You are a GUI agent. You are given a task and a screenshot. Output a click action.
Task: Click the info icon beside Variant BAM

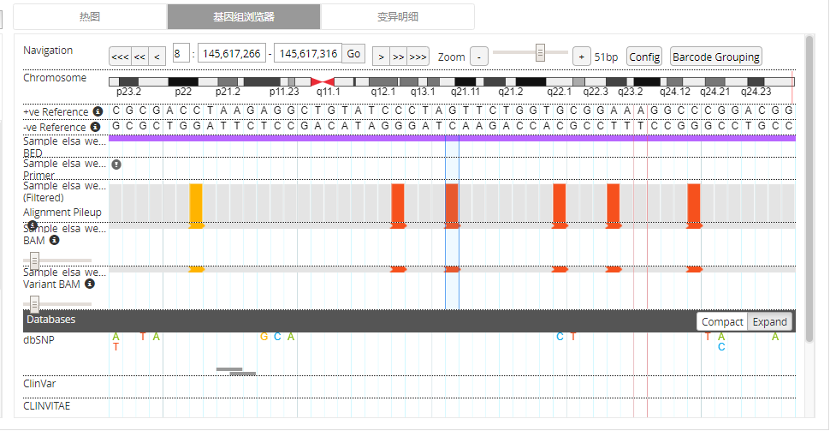90,284
